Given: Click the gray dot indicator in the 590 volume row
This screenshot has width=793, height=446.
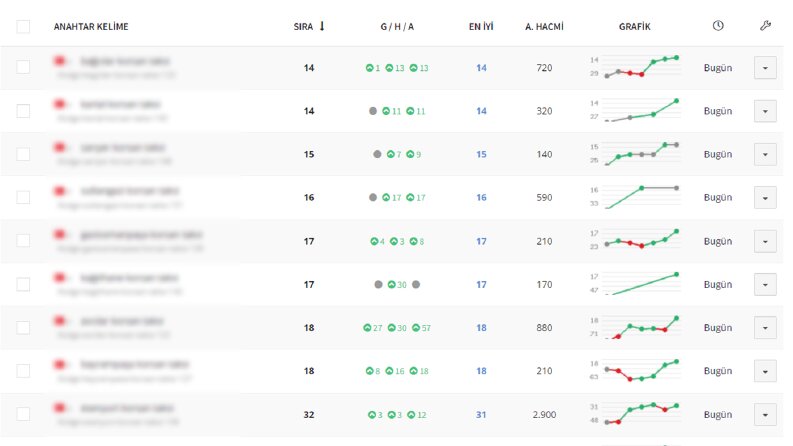Looking at the screenshot, I should [373, 197].
